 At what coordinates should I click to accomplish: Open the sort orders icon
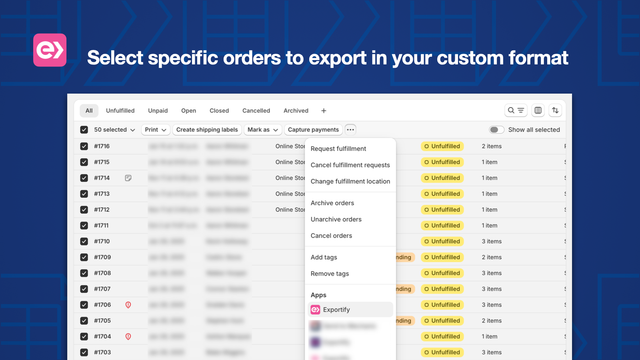(555, 110)
